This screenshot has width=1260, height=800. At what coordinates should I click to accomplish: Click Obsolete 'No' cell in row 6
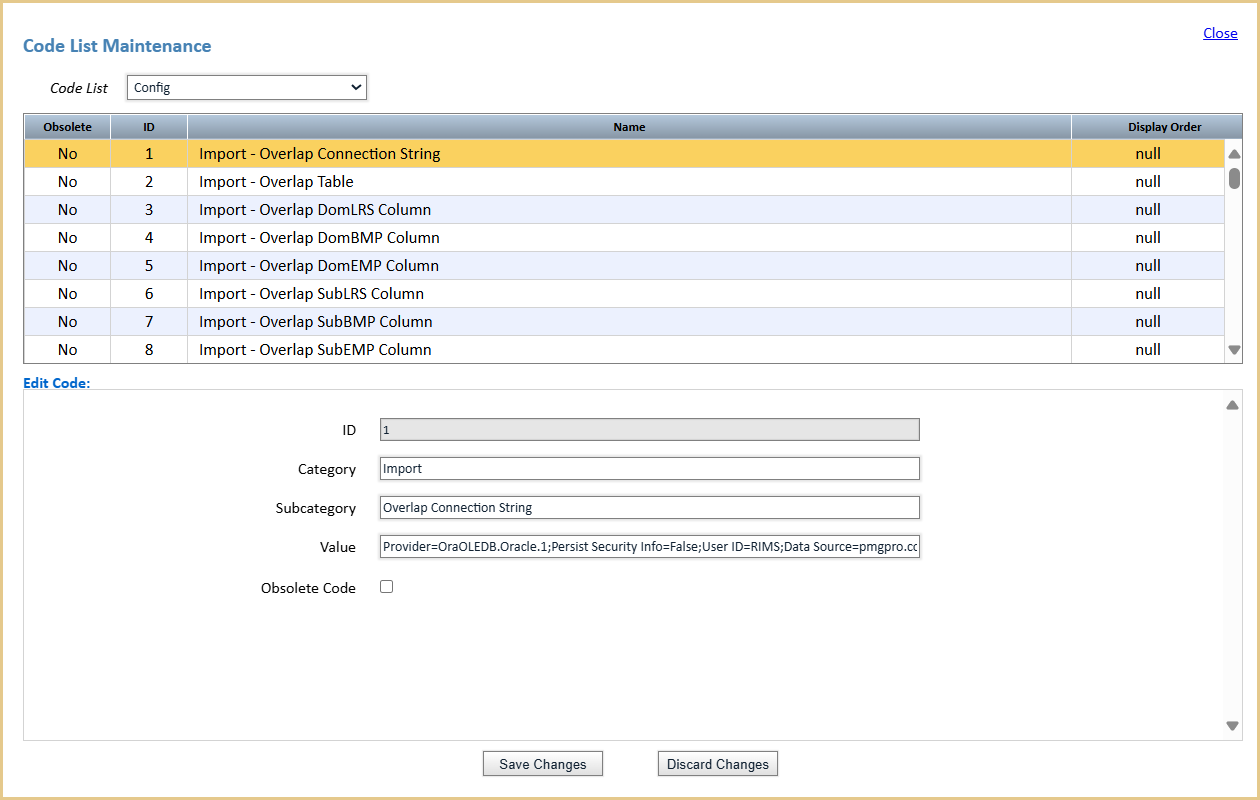pos(67,294)
